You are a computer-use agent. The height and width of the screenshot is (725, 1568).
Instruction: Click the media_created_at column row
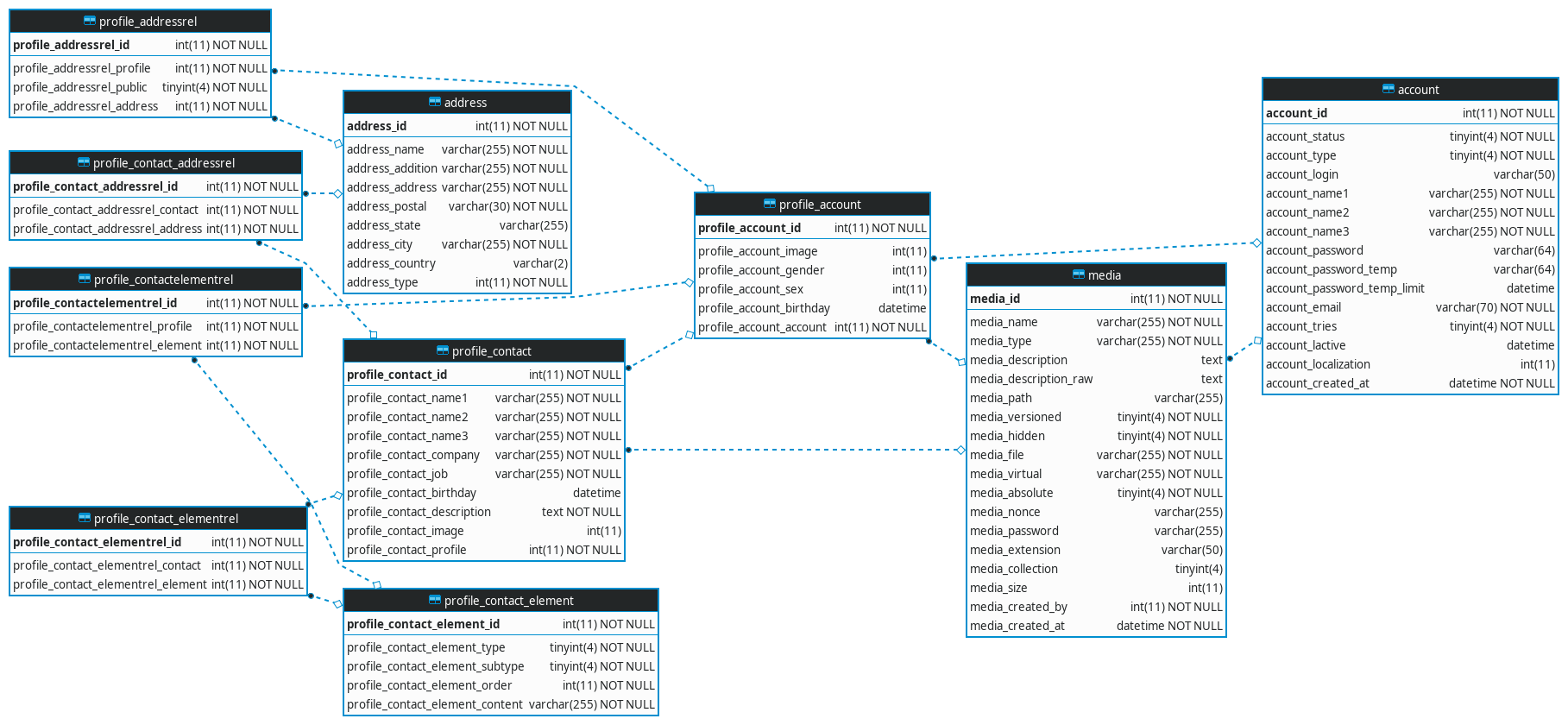[x=1095, y=626]
